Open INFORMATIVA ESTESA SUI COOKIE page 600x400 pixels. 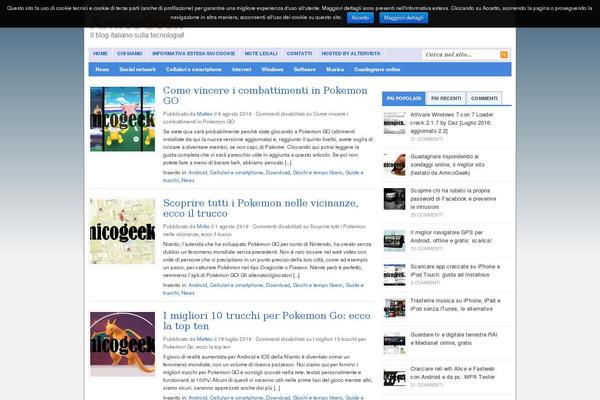pos(194,54)
